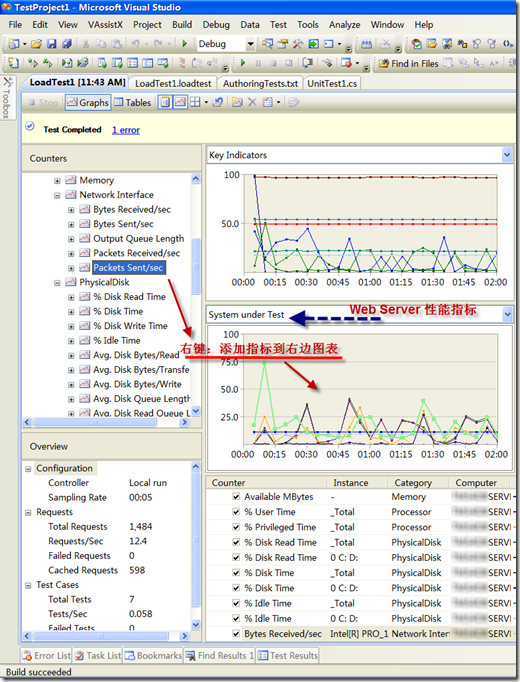Collapse the Network Interface category
Image resolution: width=520 pixels, height=682 pixels.
[57, 195]
